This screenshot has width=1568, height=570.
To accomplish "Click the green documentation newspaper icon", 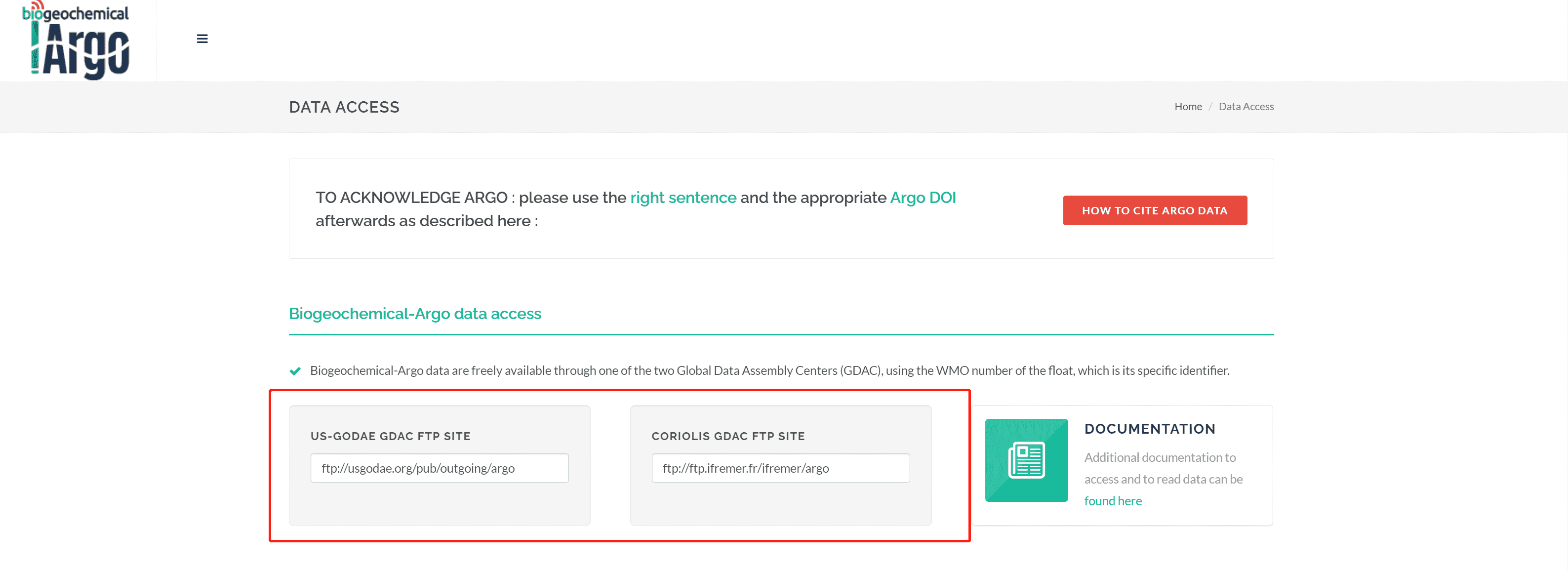I will click(x=1026, y=460).
